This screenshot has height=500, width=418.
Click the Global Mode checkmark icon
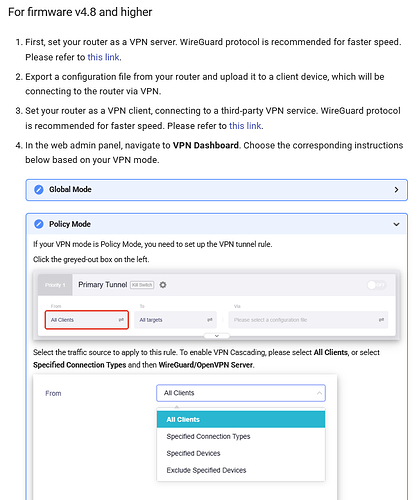[x=39, y=190]
